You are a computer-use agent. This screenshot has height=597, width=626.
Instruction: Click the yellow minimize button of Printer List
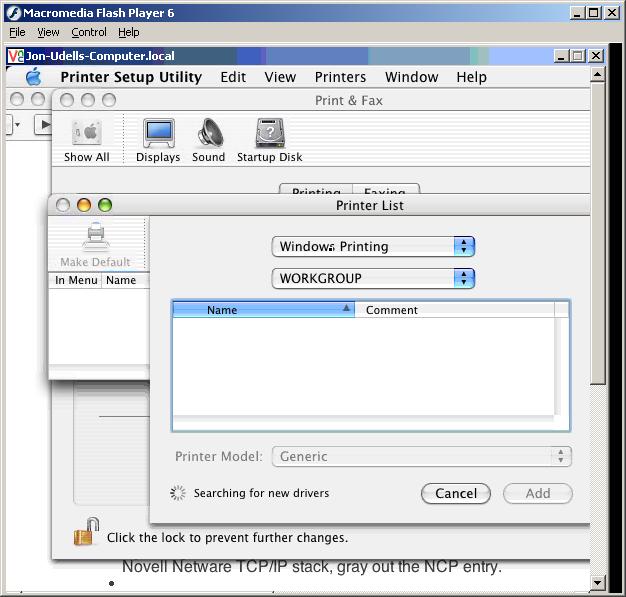pyautogui.click(x=84, y=205)
